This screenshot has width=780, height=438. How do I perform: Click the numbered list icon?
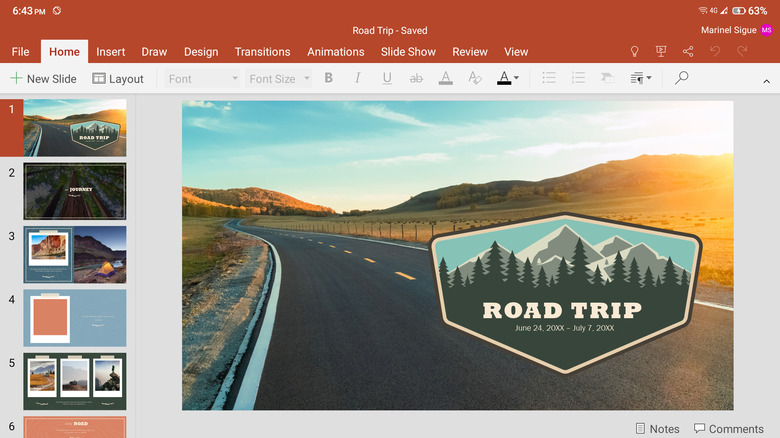point(578,78)
